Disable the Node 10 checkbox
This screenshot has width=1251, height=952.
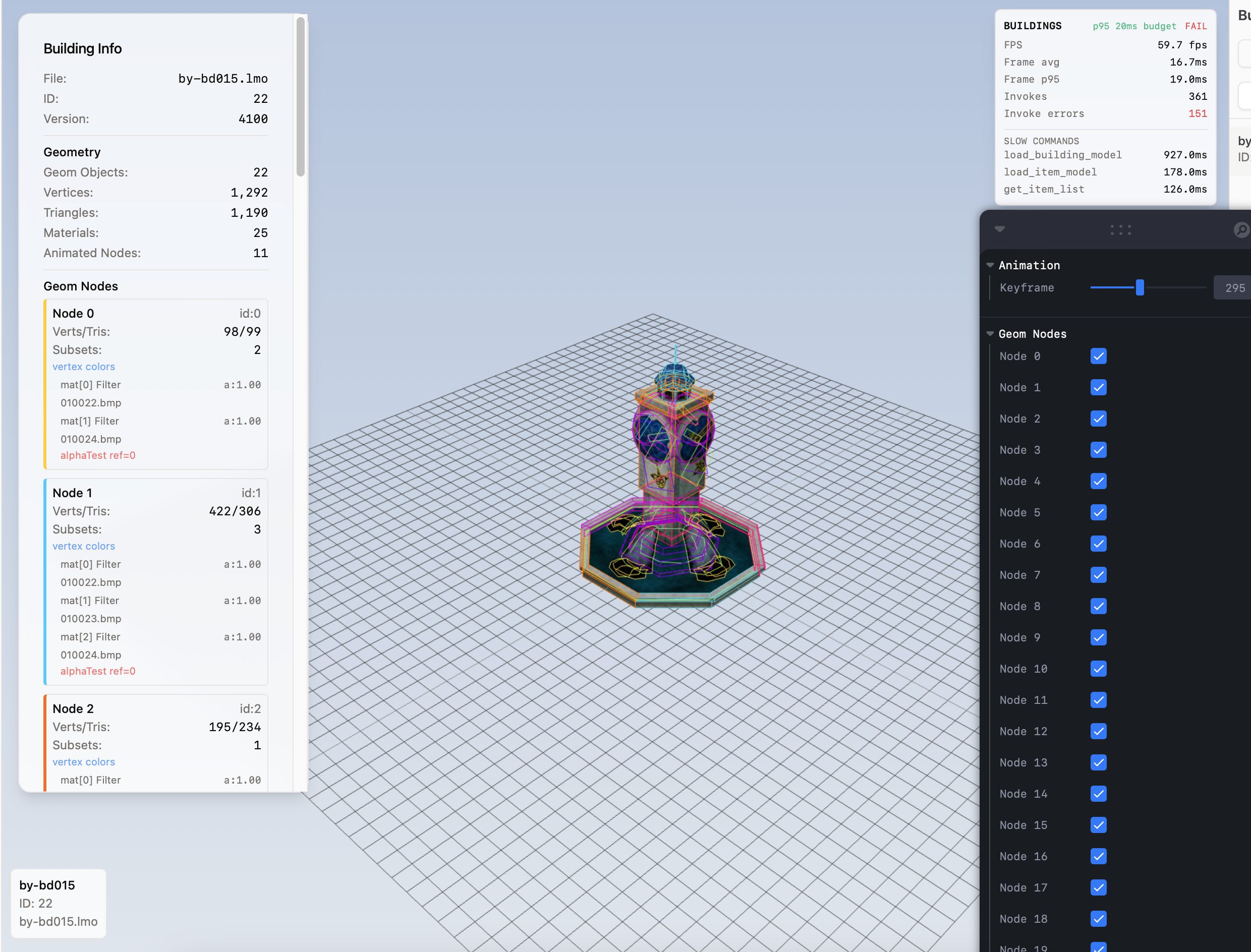click(x=1098, y=669)
